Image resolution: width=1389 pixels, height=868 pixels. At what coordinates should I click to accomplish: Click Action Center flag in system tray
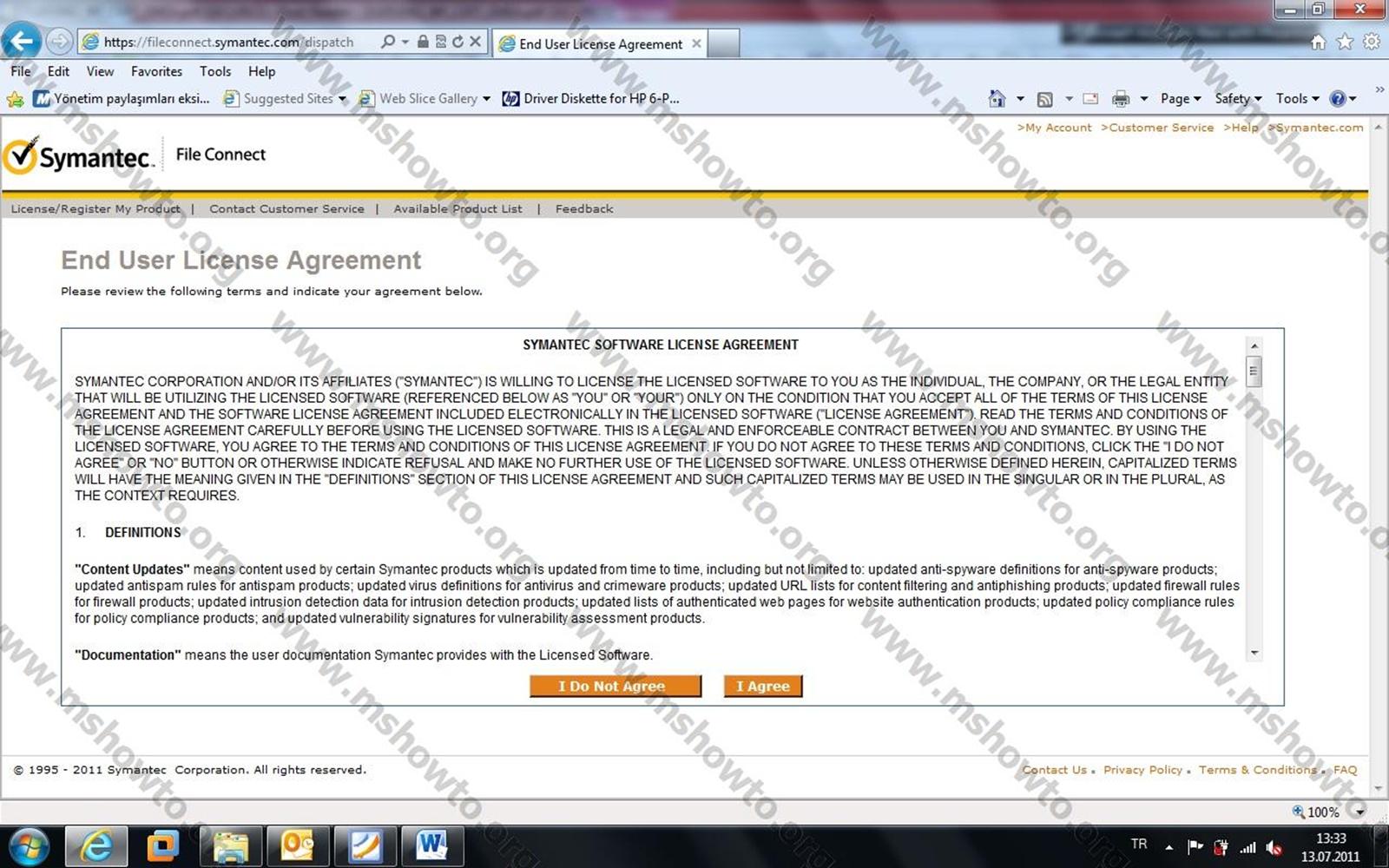pyautogui.click(x=1195, y=846)
